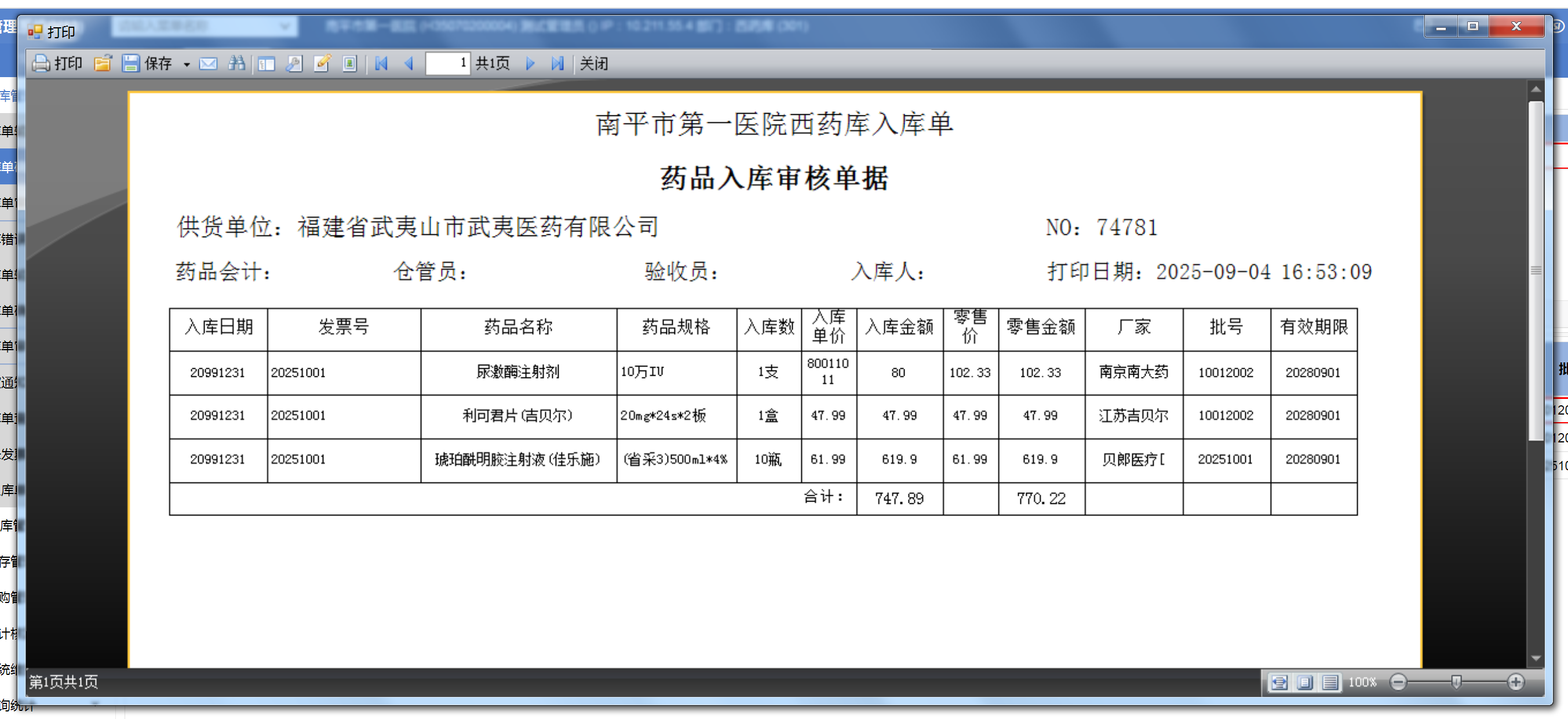This screenshot has width=1568, height=719.
Task: Go to the first page
Action: [x=382, y=63]
